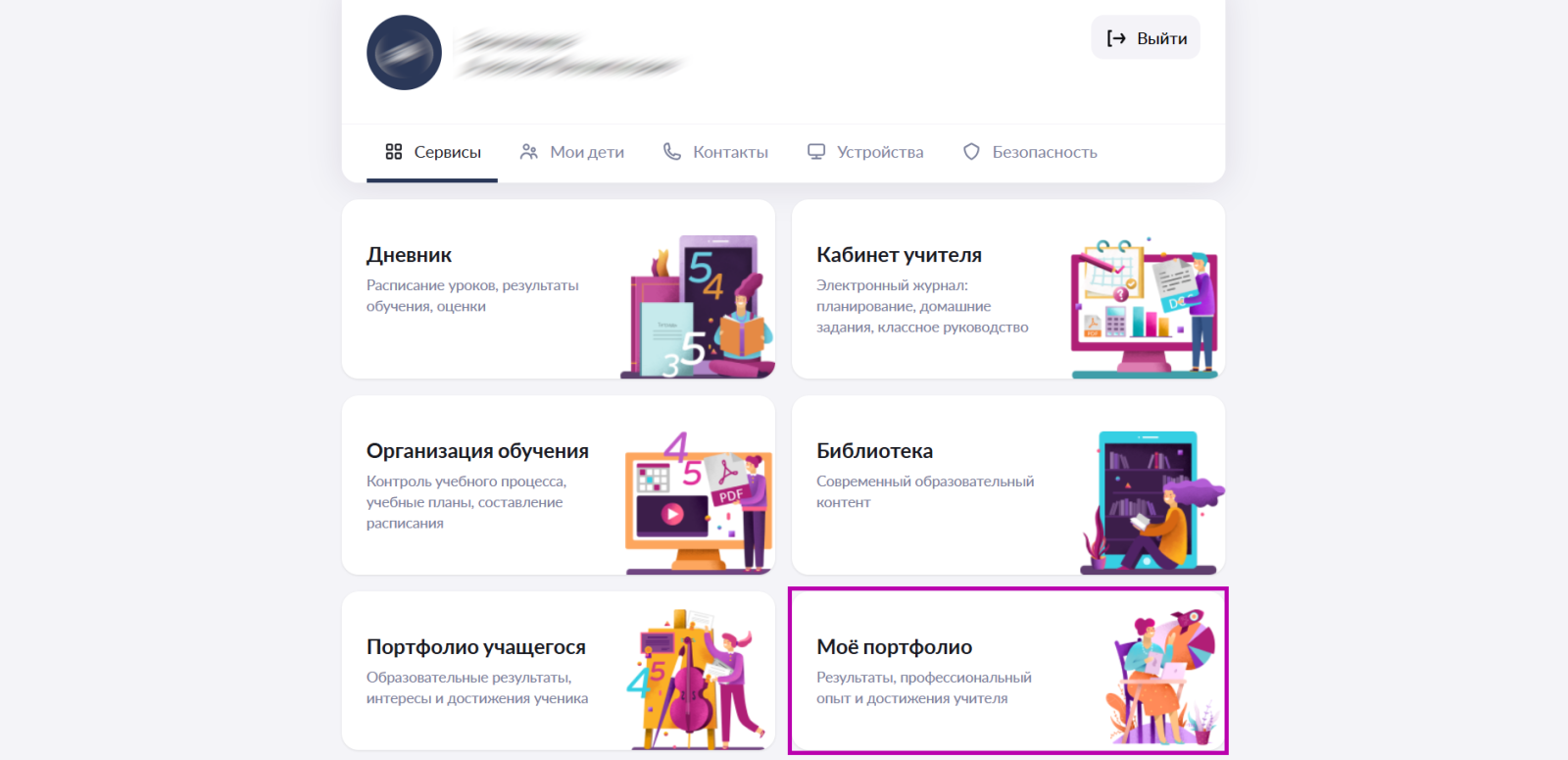Click the 'Образовательные результаты' description text
Screen dimensions: 1568x760
click(x=477, y=688)
